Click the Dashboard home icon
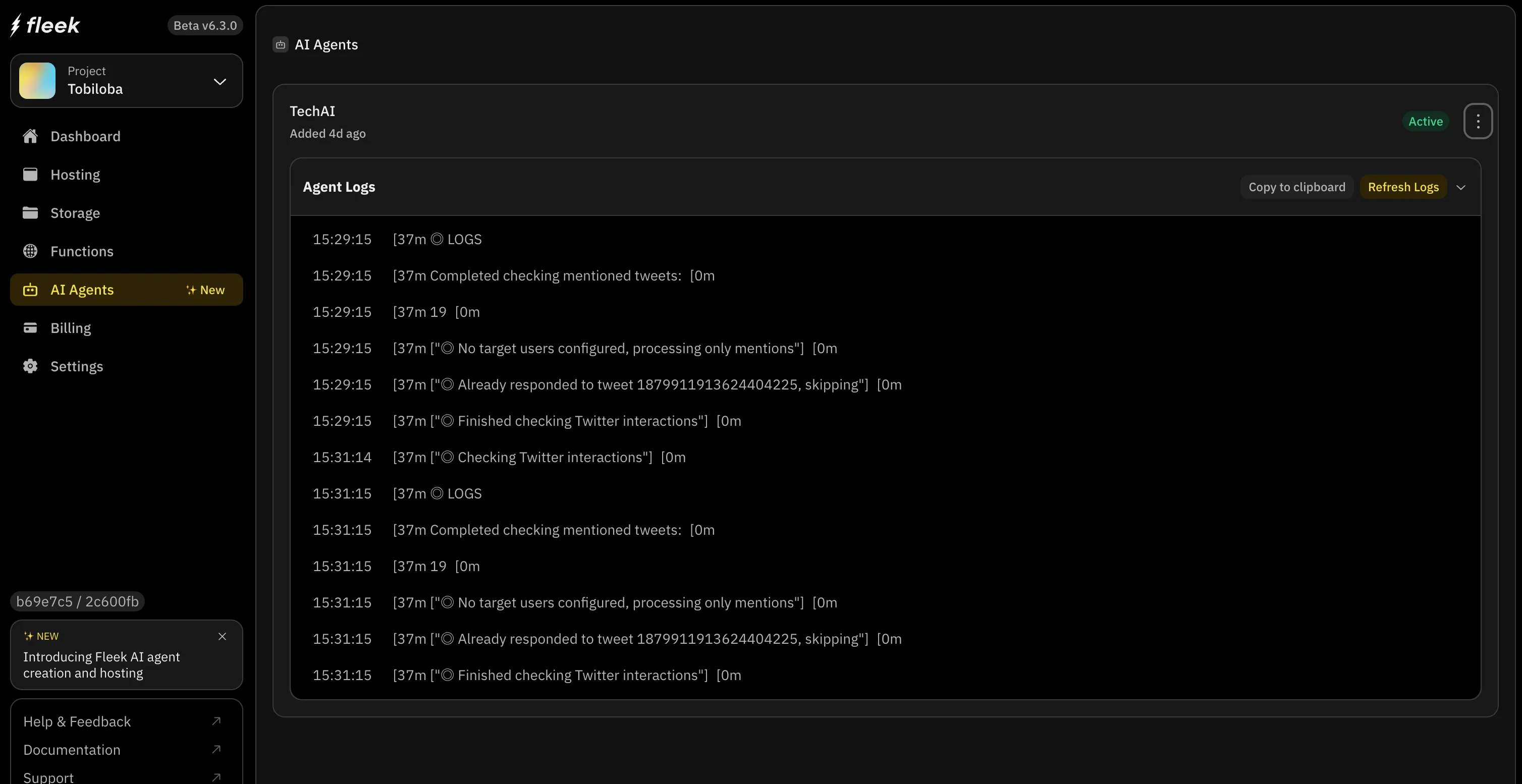Viewport: 1522px width, 784px height. (30, 137)
